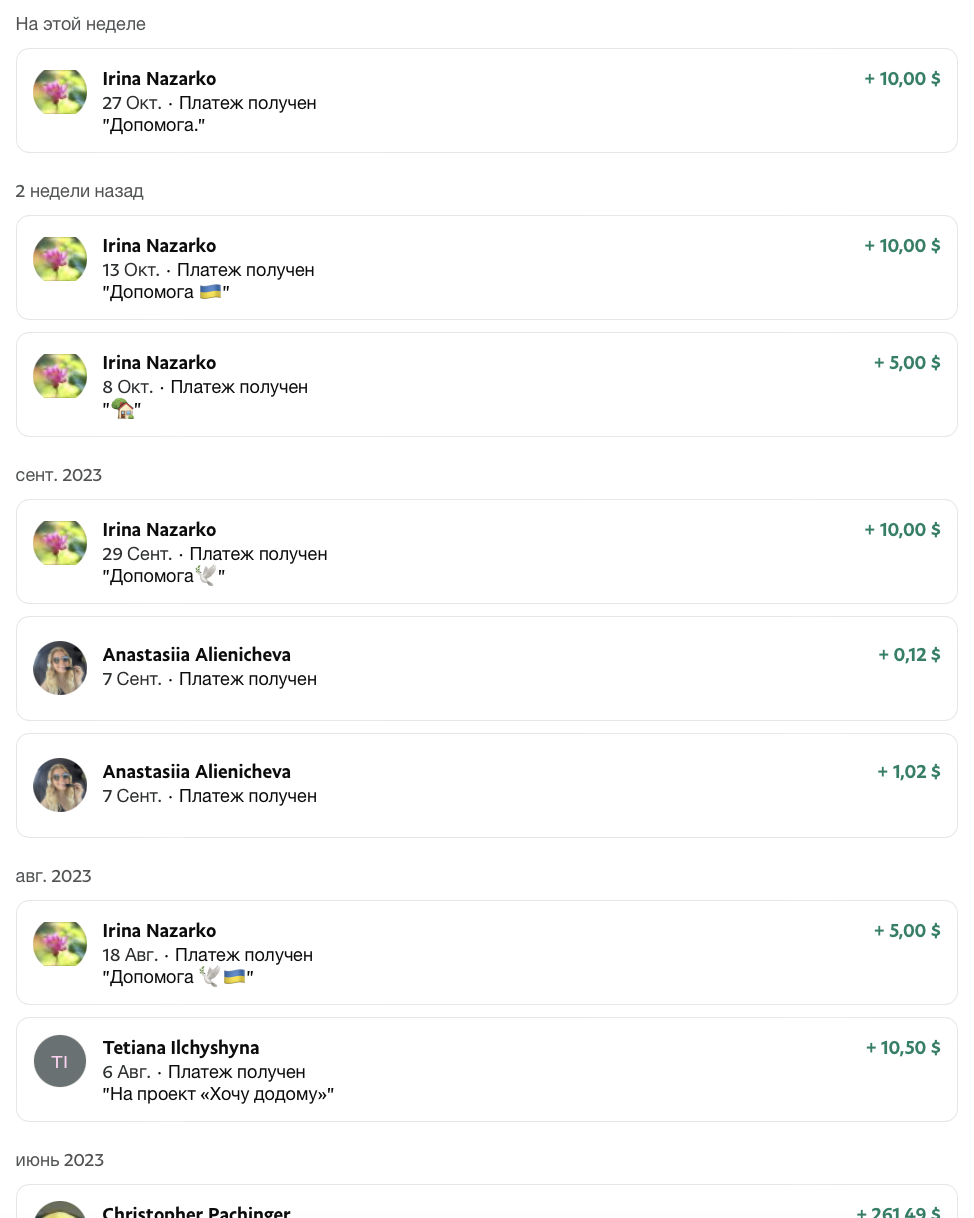Click the + 1,02 $ amount

pyautogui.click(x=909, y=772)
